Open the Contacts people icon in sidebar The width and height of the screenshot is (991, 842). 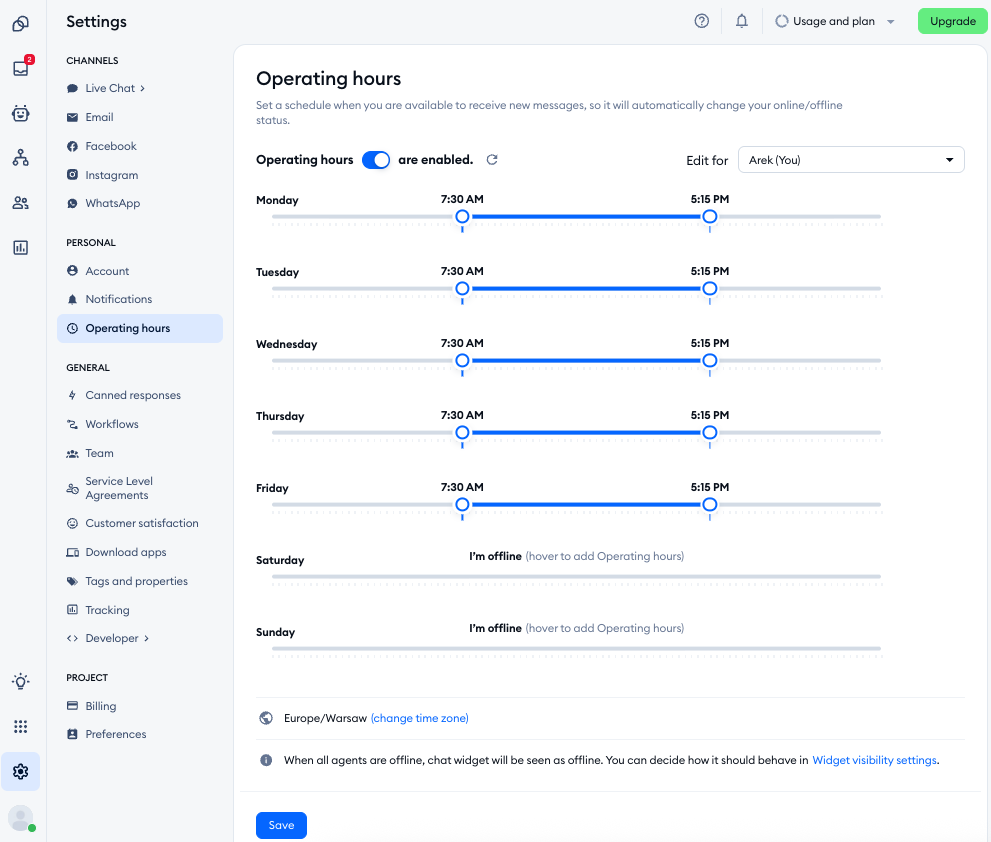(x=20, y=203)
